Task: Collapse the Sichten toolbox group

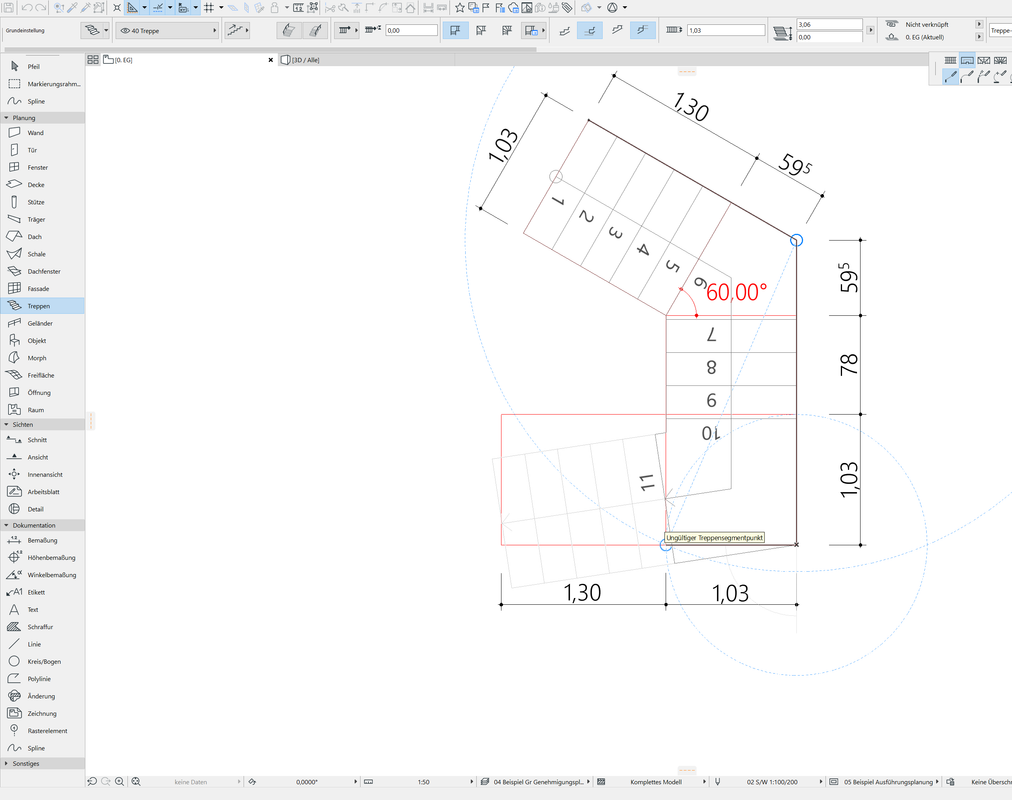Action: click(43, 425)
